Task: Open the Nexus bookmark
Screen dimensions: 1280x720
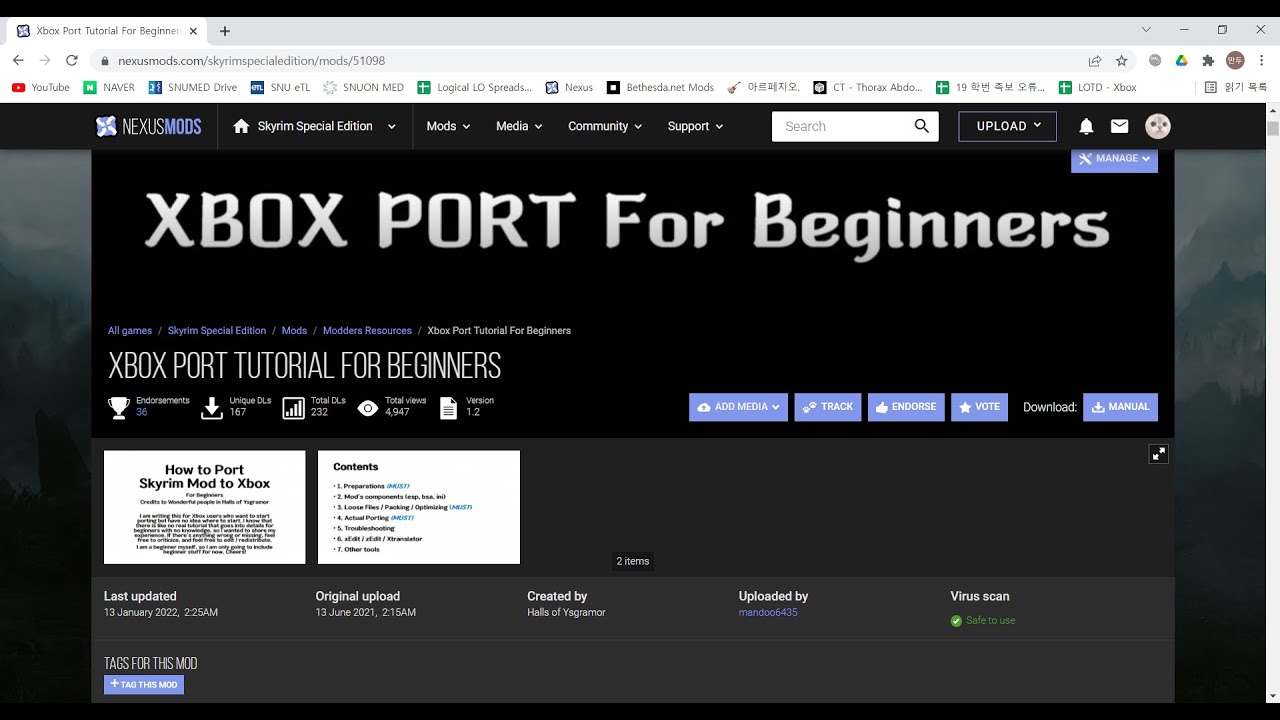Action: point(569,87)
